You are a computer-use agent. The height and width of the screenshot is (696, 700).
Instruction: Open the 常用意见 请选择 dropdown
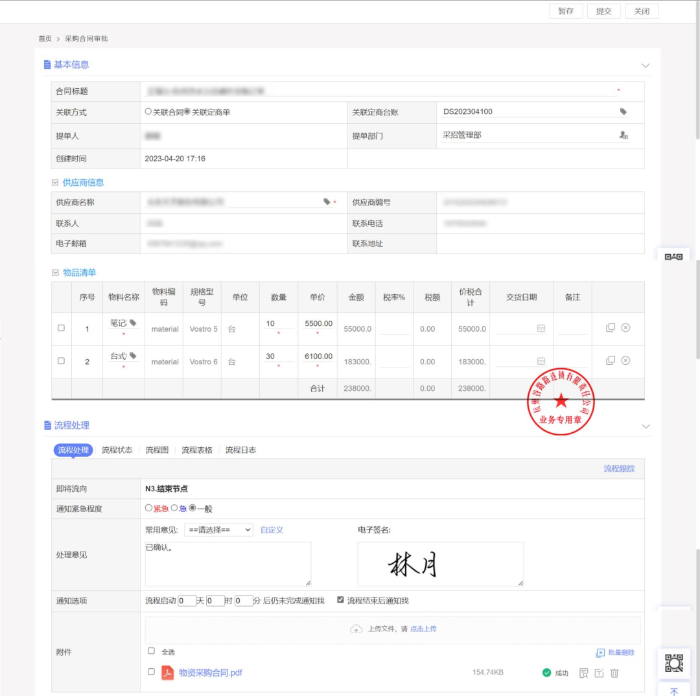pyautogui.click(x=219, y=530)
